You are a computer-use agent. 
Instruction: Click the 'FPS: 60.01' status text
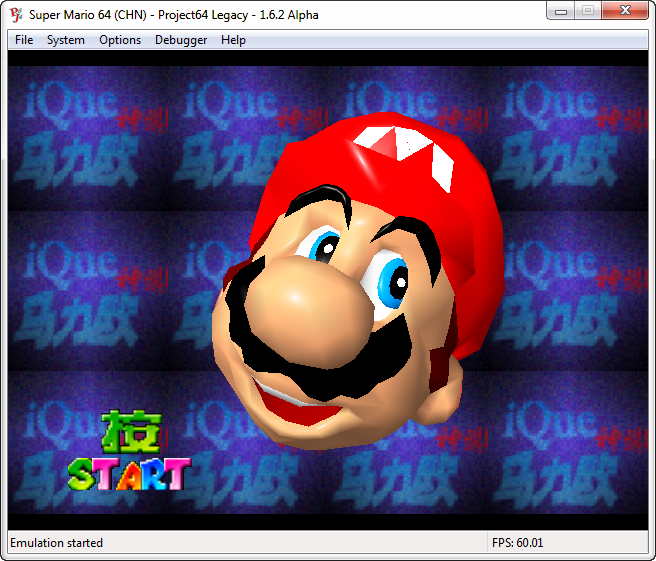518,543
